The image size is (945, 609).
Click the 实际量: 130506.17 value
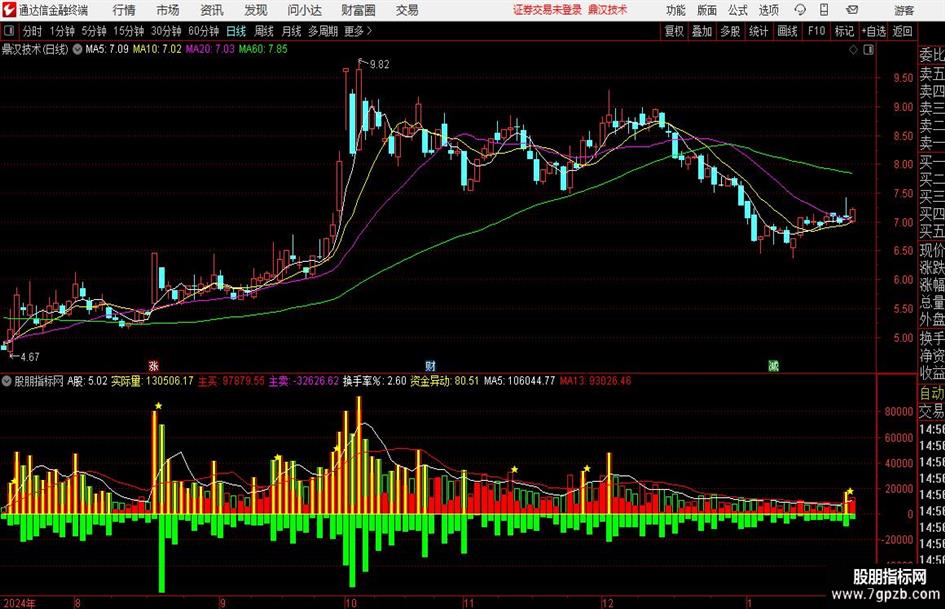(152, 381)
